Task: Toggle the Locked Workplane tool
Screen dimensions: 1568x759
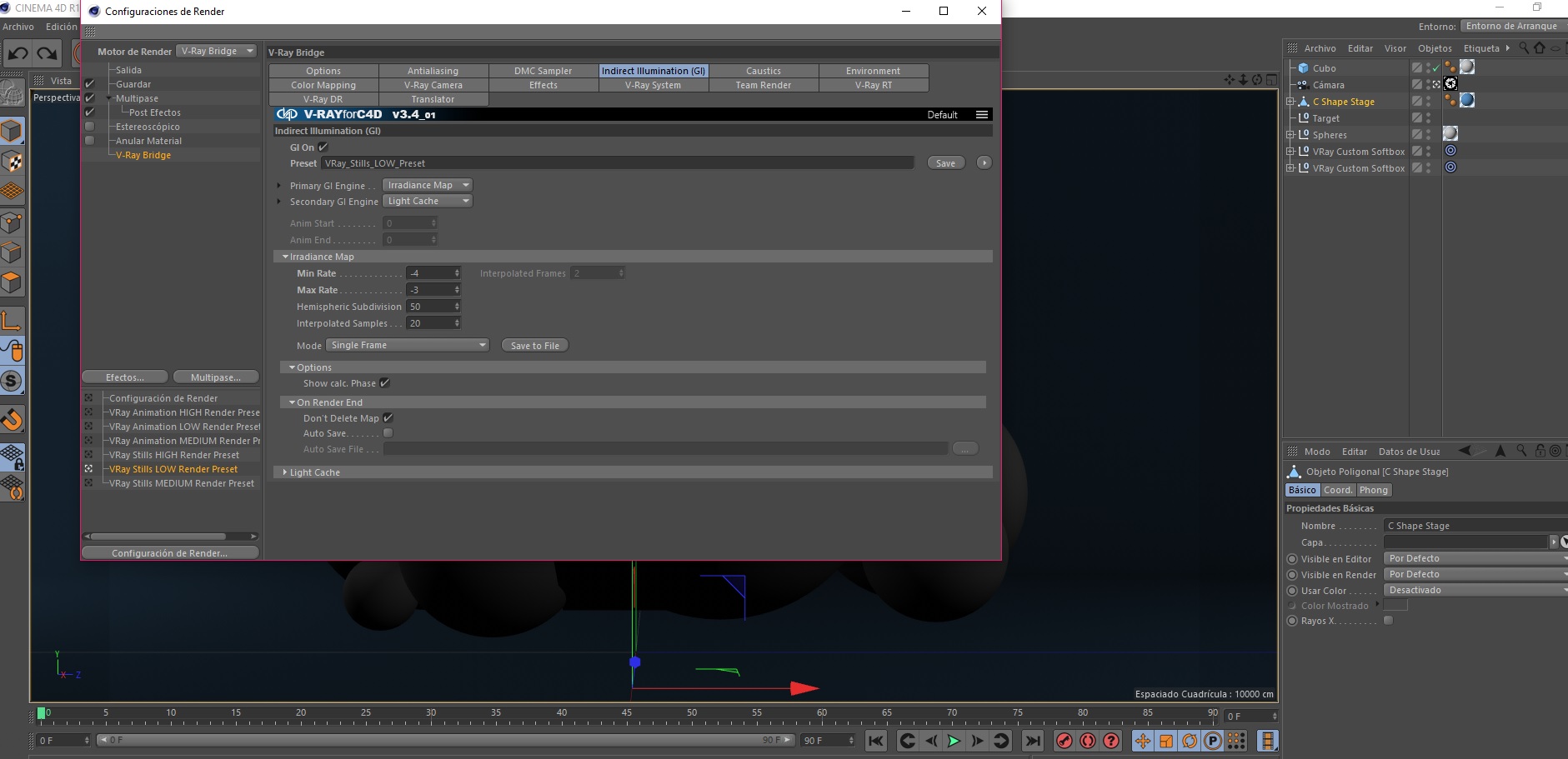Action: point(12,457)
